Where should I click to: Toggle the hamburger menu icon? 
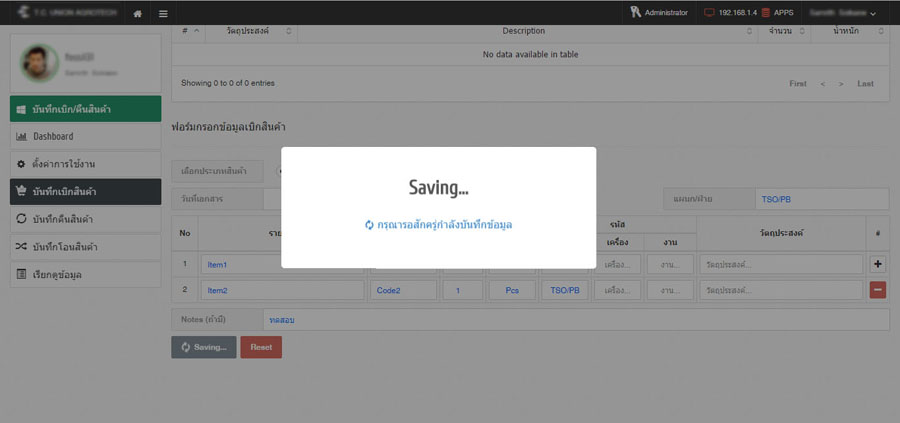[x=164, y=13]
